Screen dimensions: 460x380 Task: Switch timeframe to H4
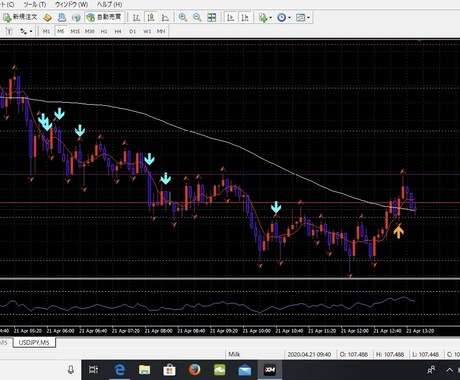click(118, 31)
